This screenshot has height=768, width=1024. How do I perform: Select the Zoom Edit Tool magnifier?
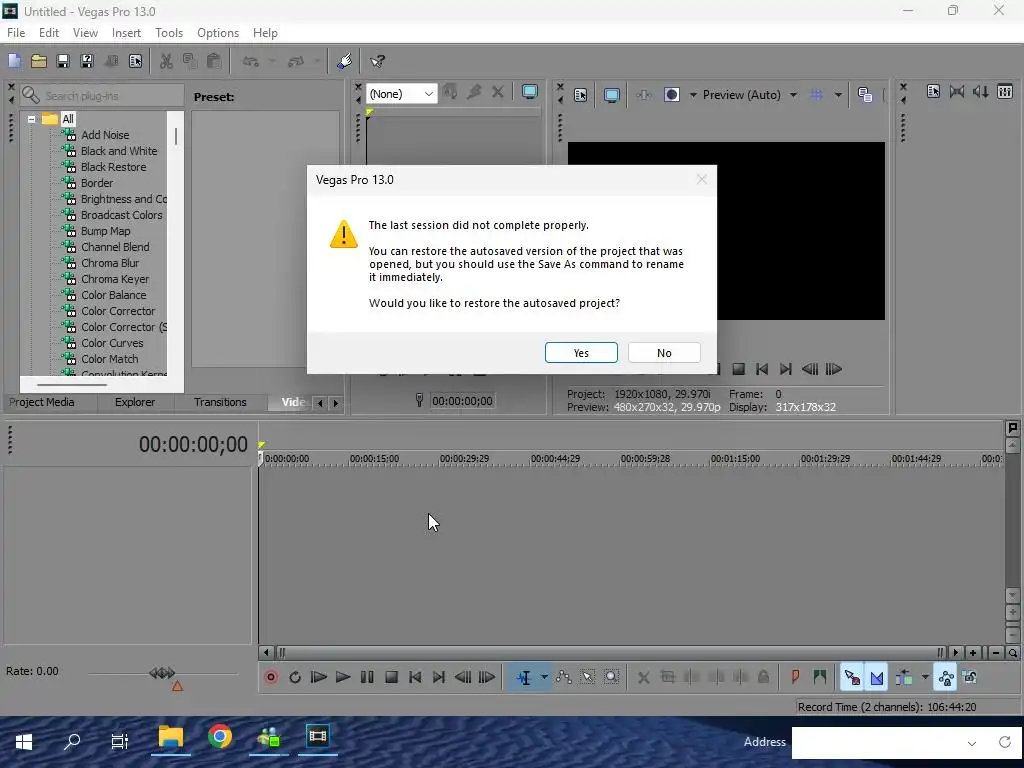pos(611,677)
